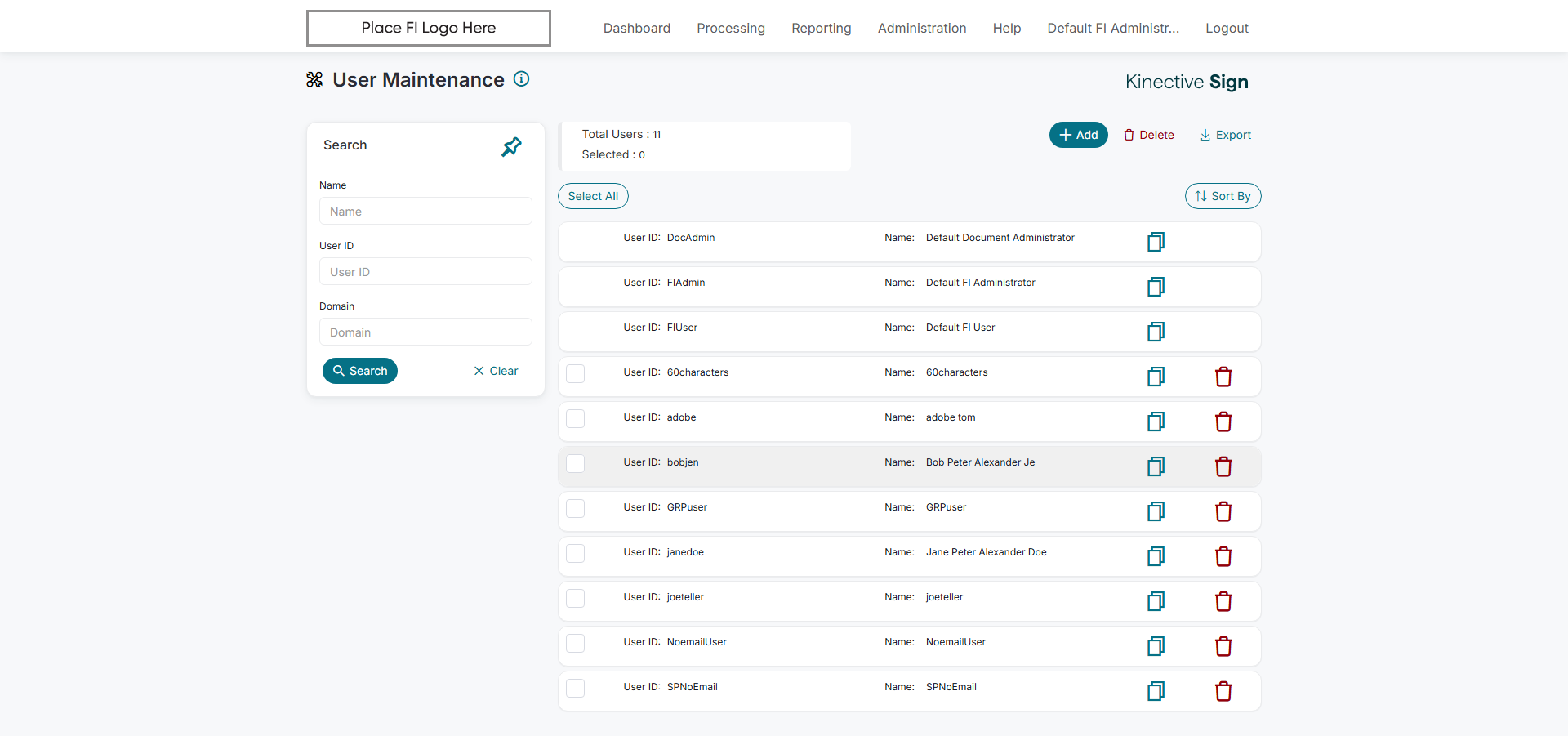Open the Processing menu
Viewport: 1568px width, 736px height.
[731, 28]
